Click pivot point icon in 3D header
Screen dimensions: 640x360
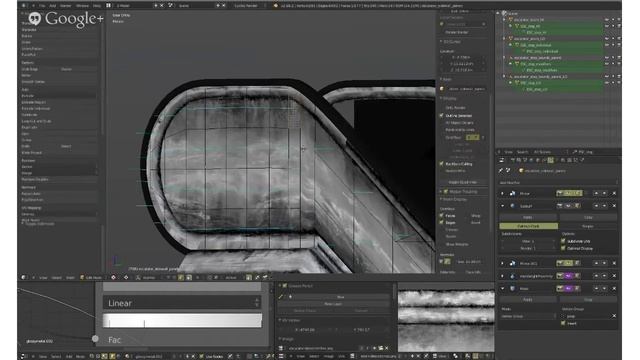click(126, 278)
